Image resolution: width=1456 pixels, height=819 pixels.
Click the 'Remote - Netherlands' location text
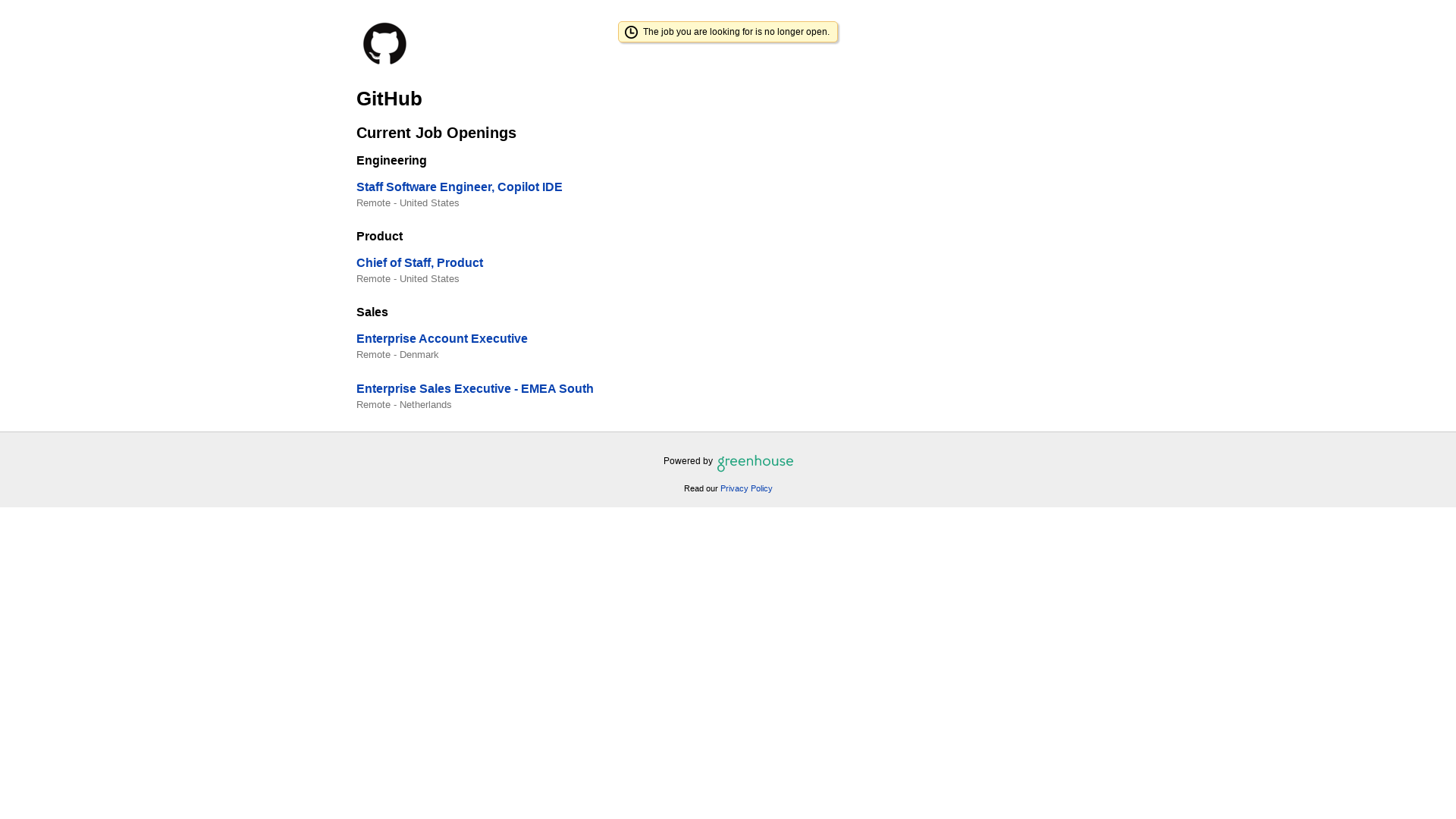(403, 405)
